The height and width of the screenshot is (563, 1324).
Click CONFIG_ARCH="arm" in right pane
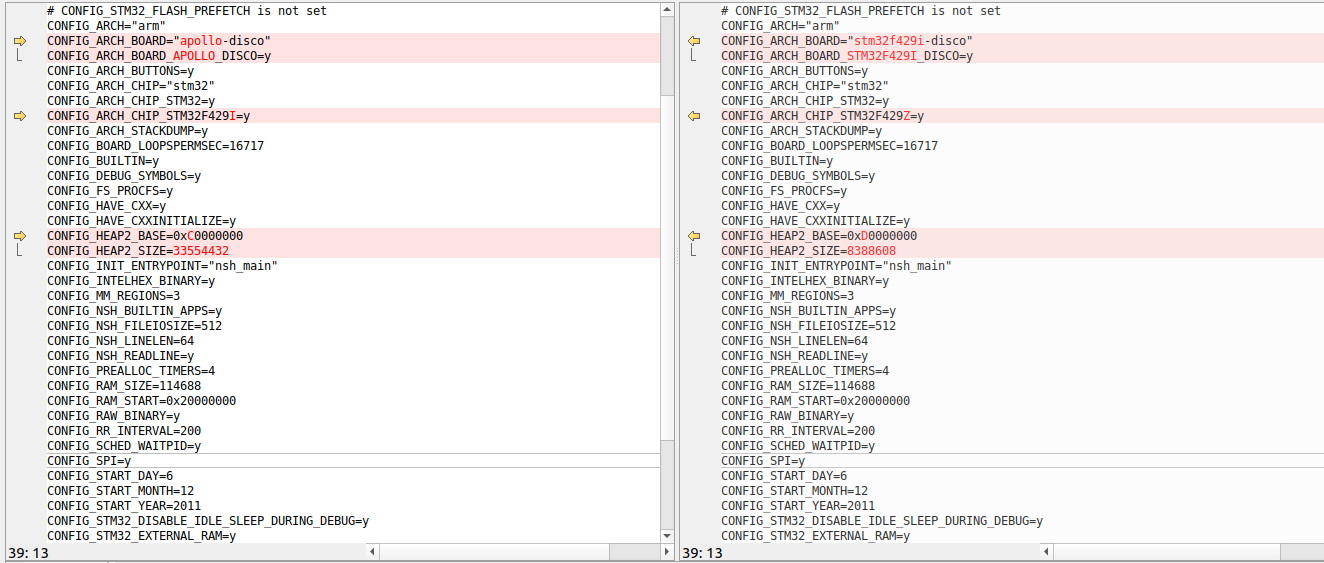point(780,26)
